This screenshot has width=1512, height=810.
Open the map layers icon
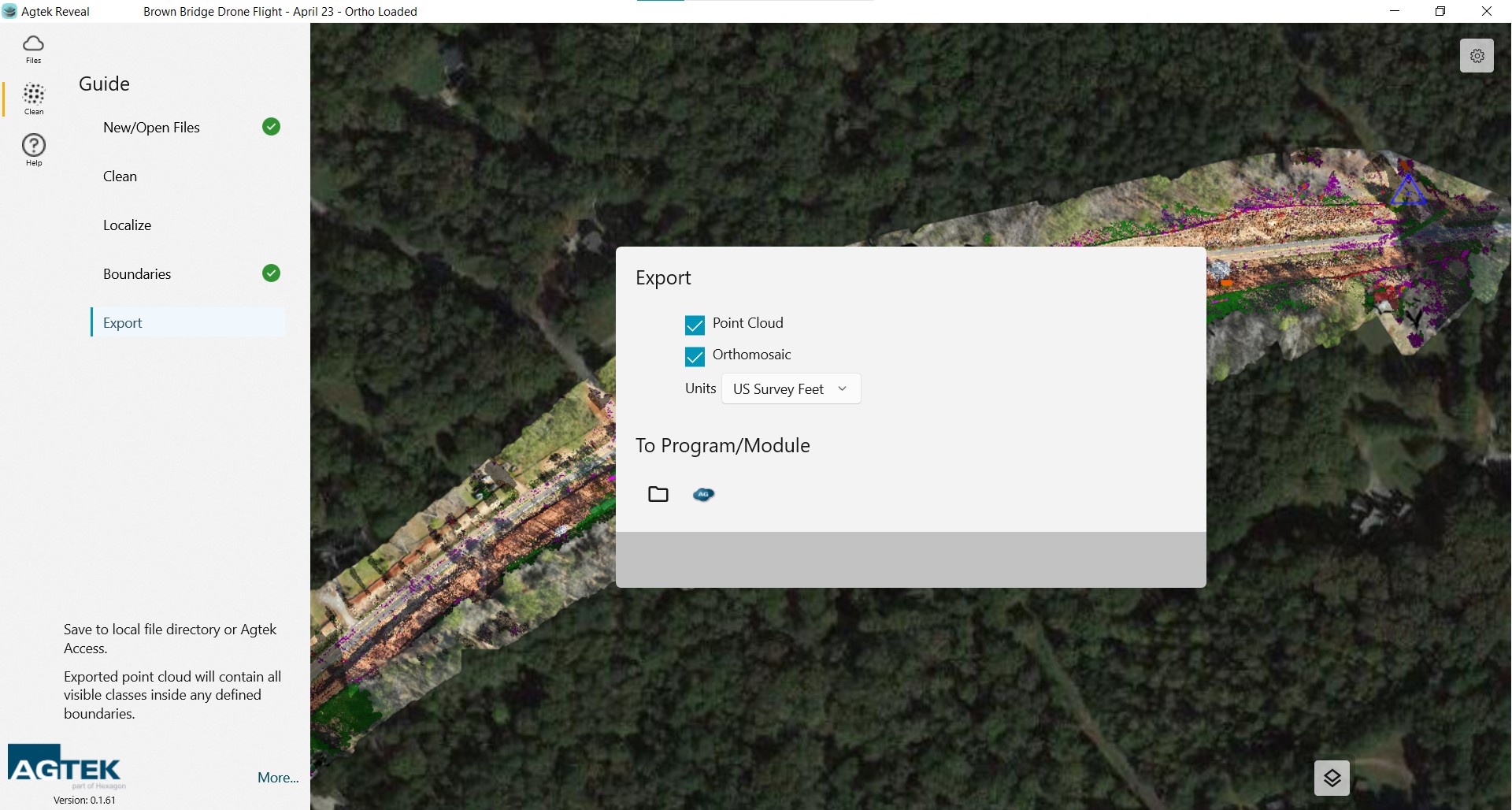pos(1332,778)
